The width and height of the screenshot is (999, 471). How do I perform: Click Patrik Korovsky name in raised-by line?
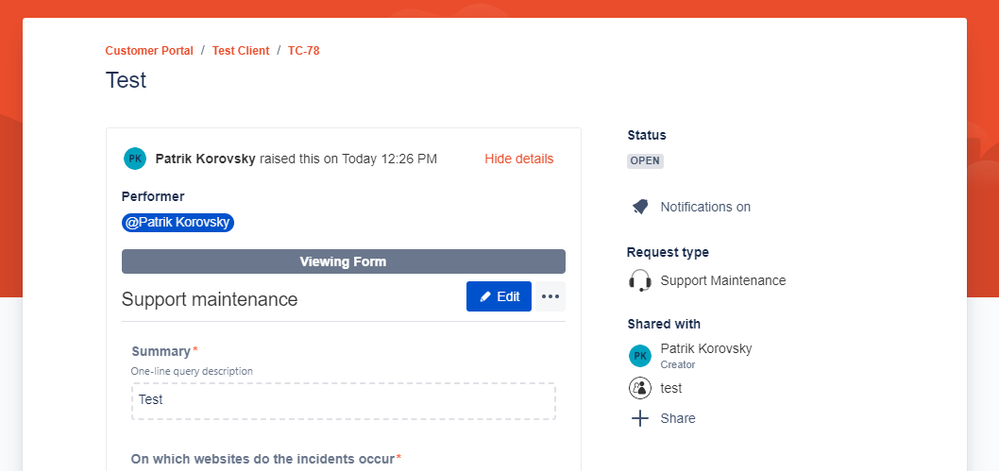(x=206, y=159)
